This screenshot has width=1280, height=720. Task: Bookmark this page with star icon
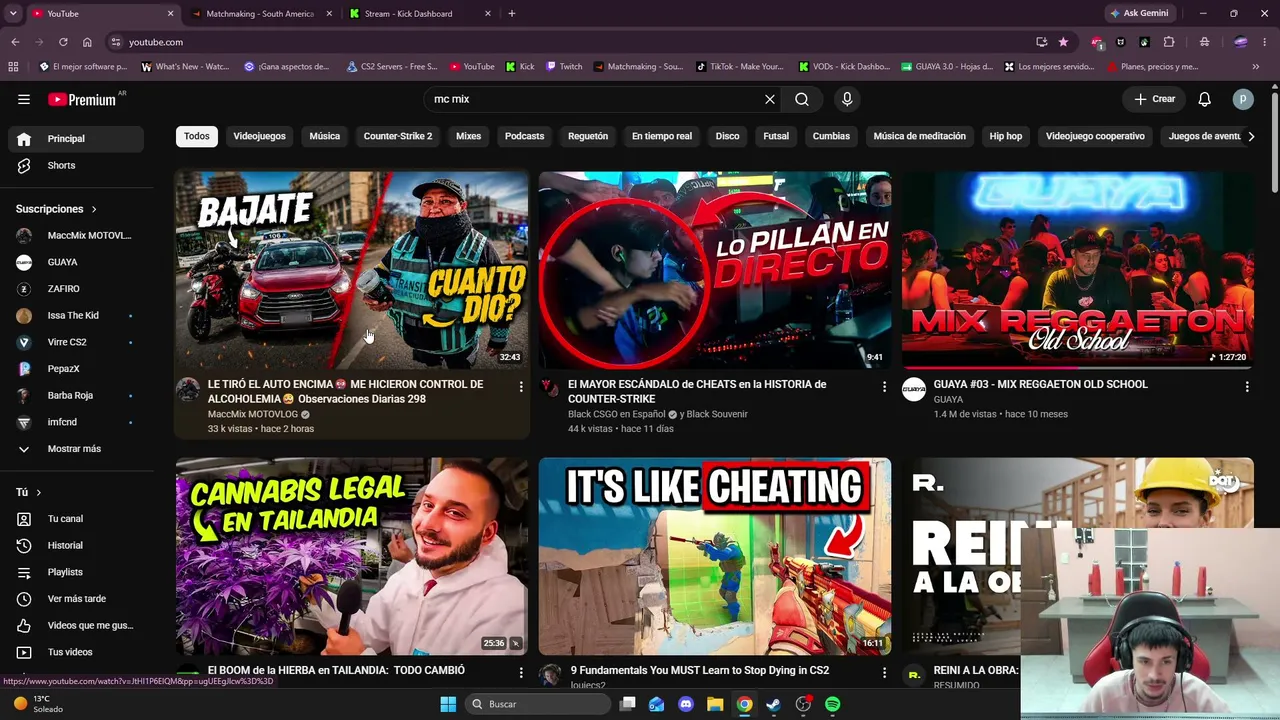(x=1063, y=42)
